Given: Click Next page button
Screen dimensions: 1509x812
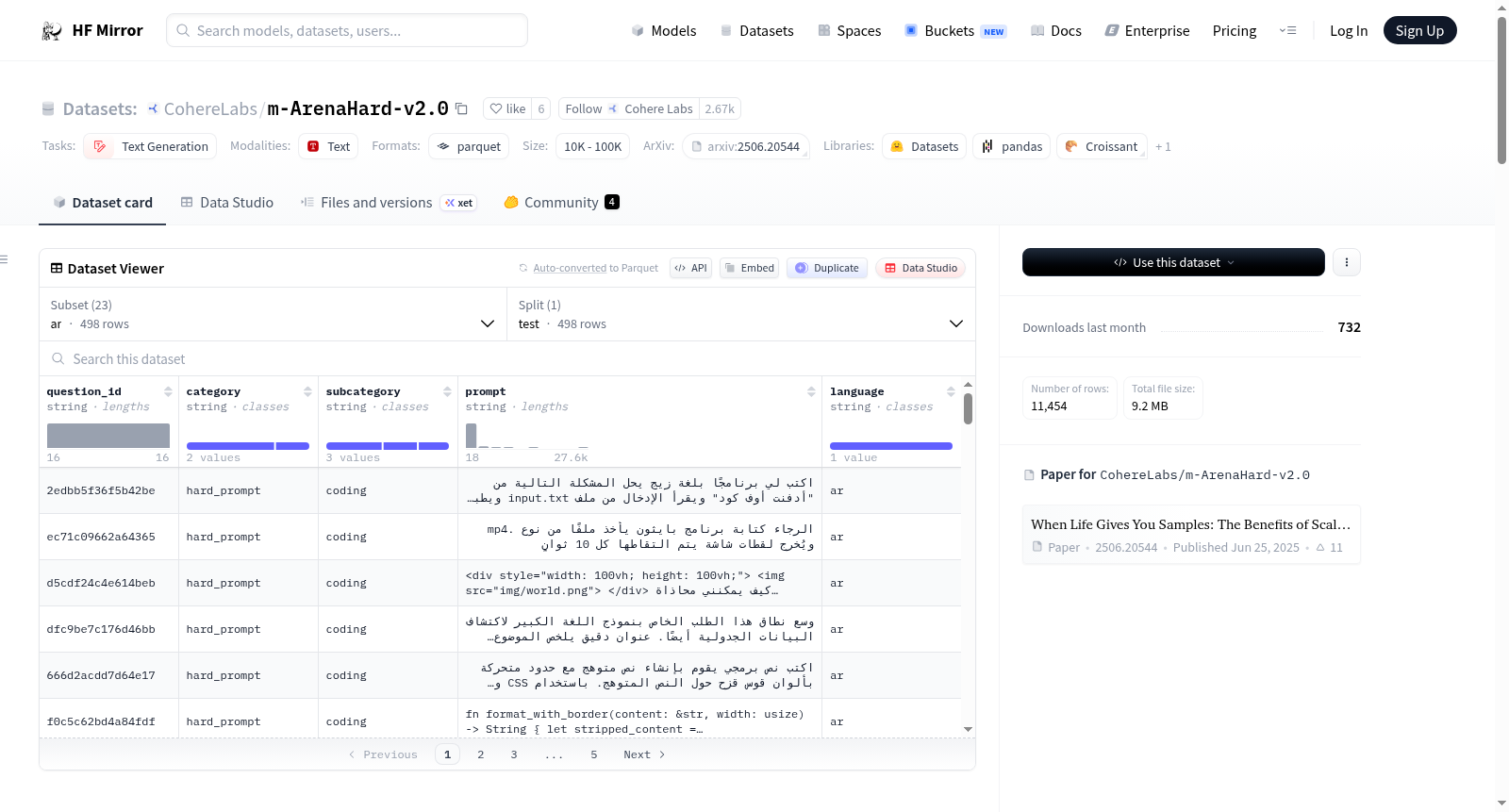Looking at the screenshot, I should pos(644,754).
